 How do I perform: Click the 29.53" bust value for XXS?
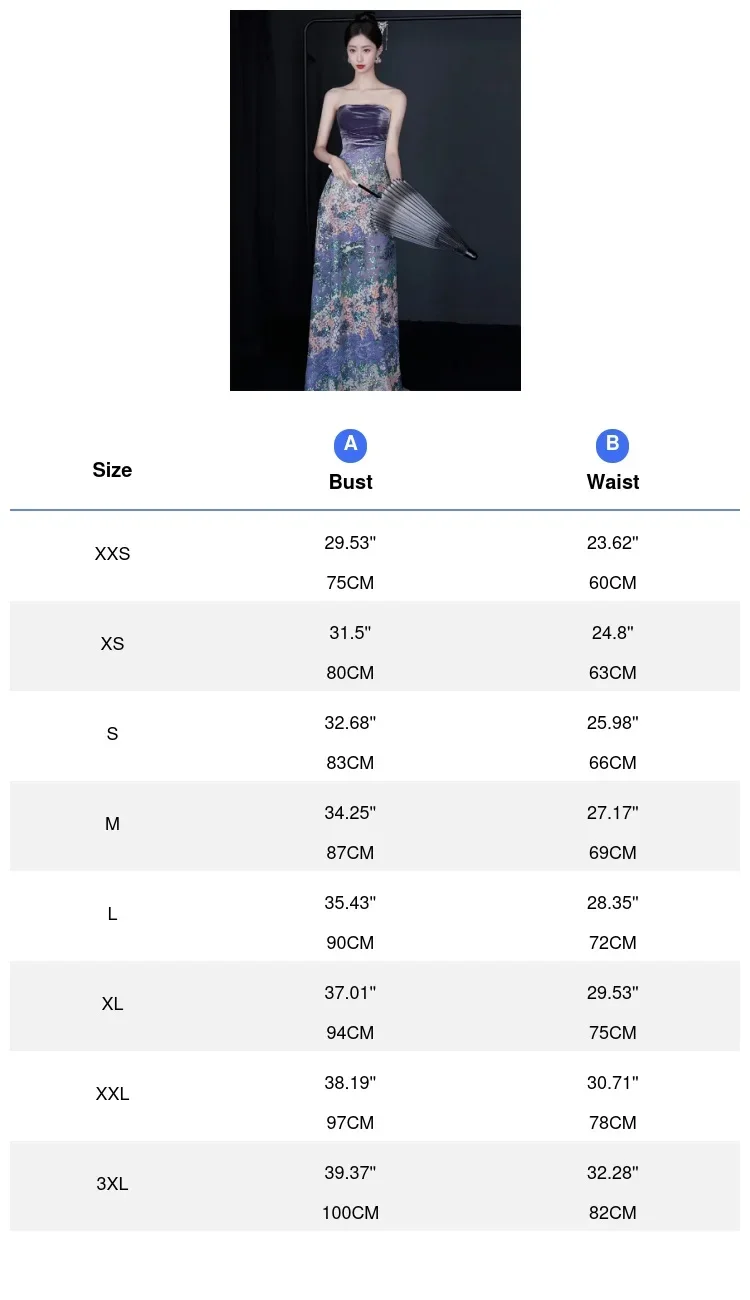click(x=350, y=544)
